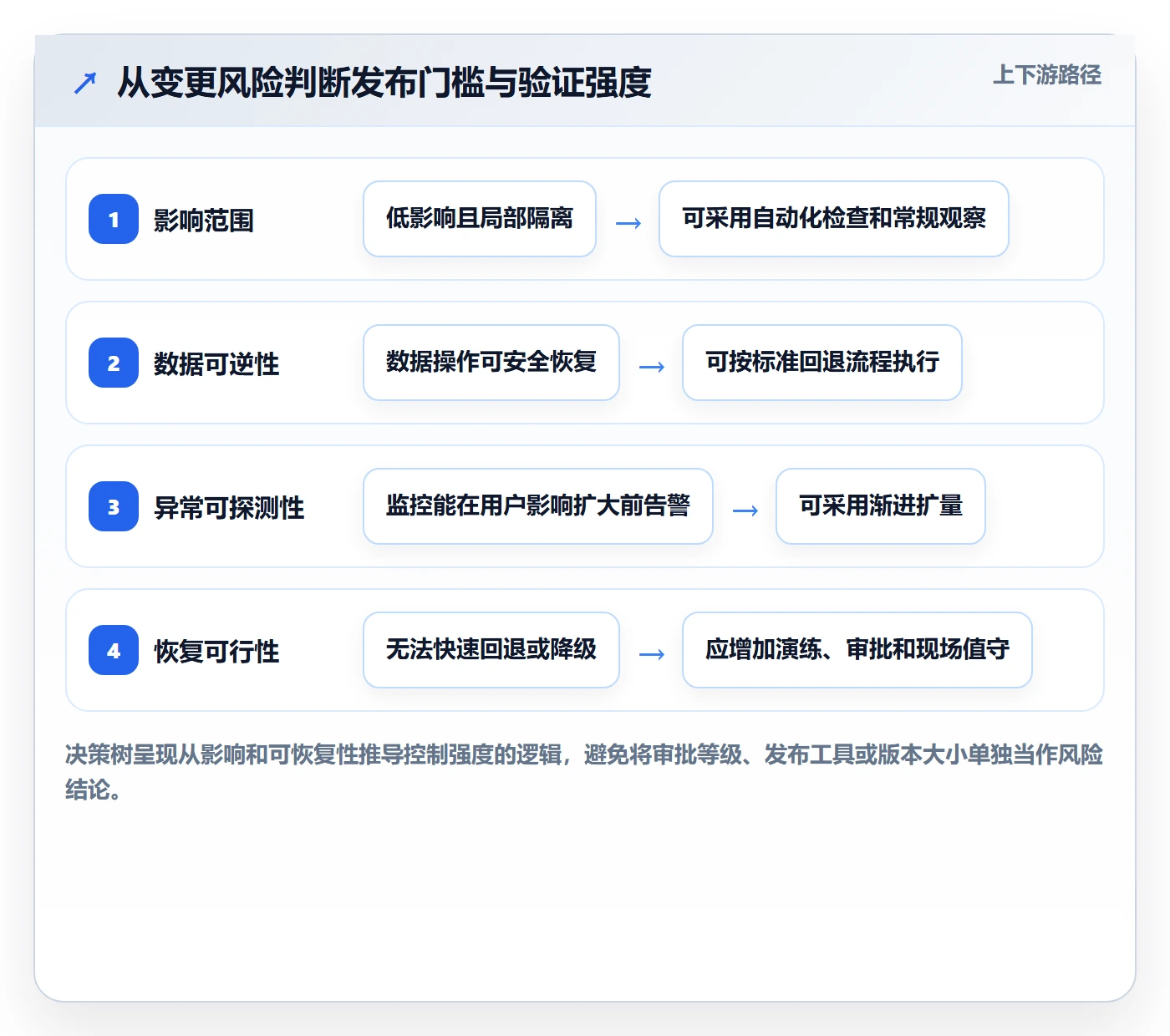The height and width of the screenshot is (1036, 1170).
Task: Select the number 1 badge for 影响范围
Action: [x=114, y=219]
